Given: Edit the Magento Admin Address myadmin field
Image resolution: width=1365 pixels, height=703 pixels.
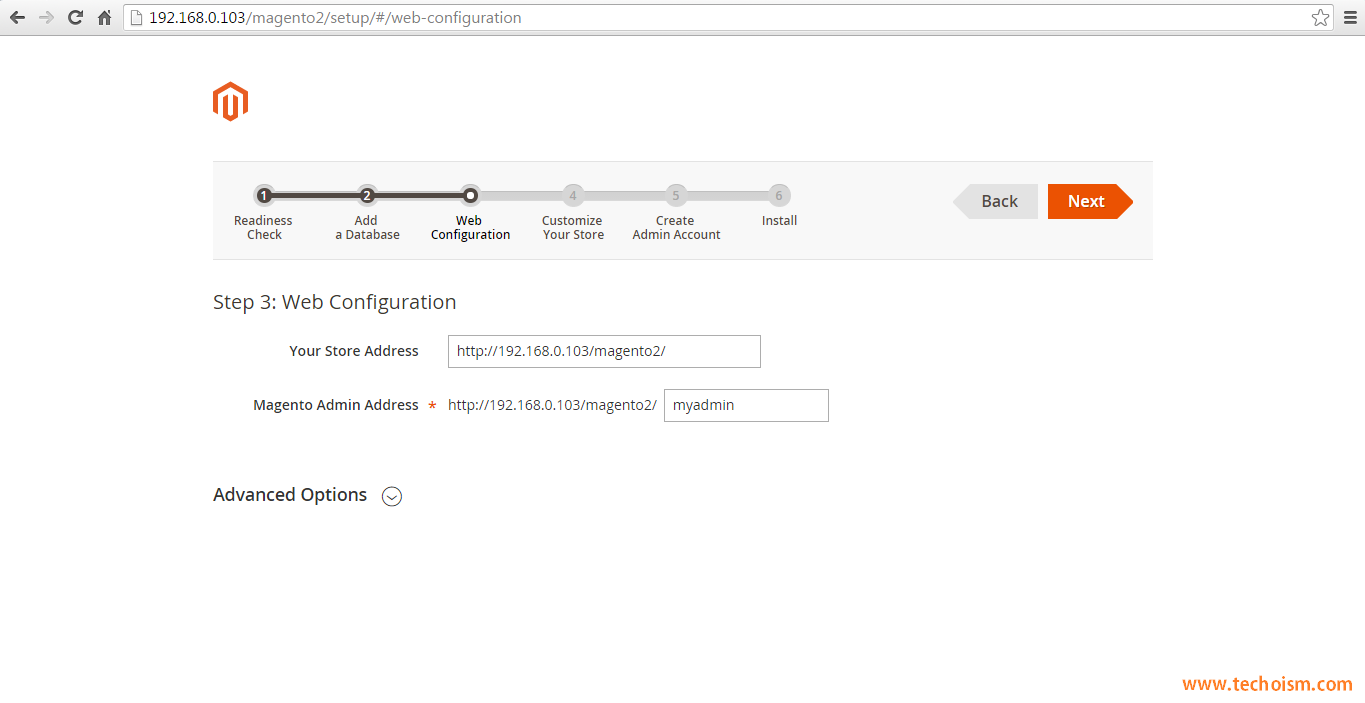Looking at the screenshot, I should point(746,405).
